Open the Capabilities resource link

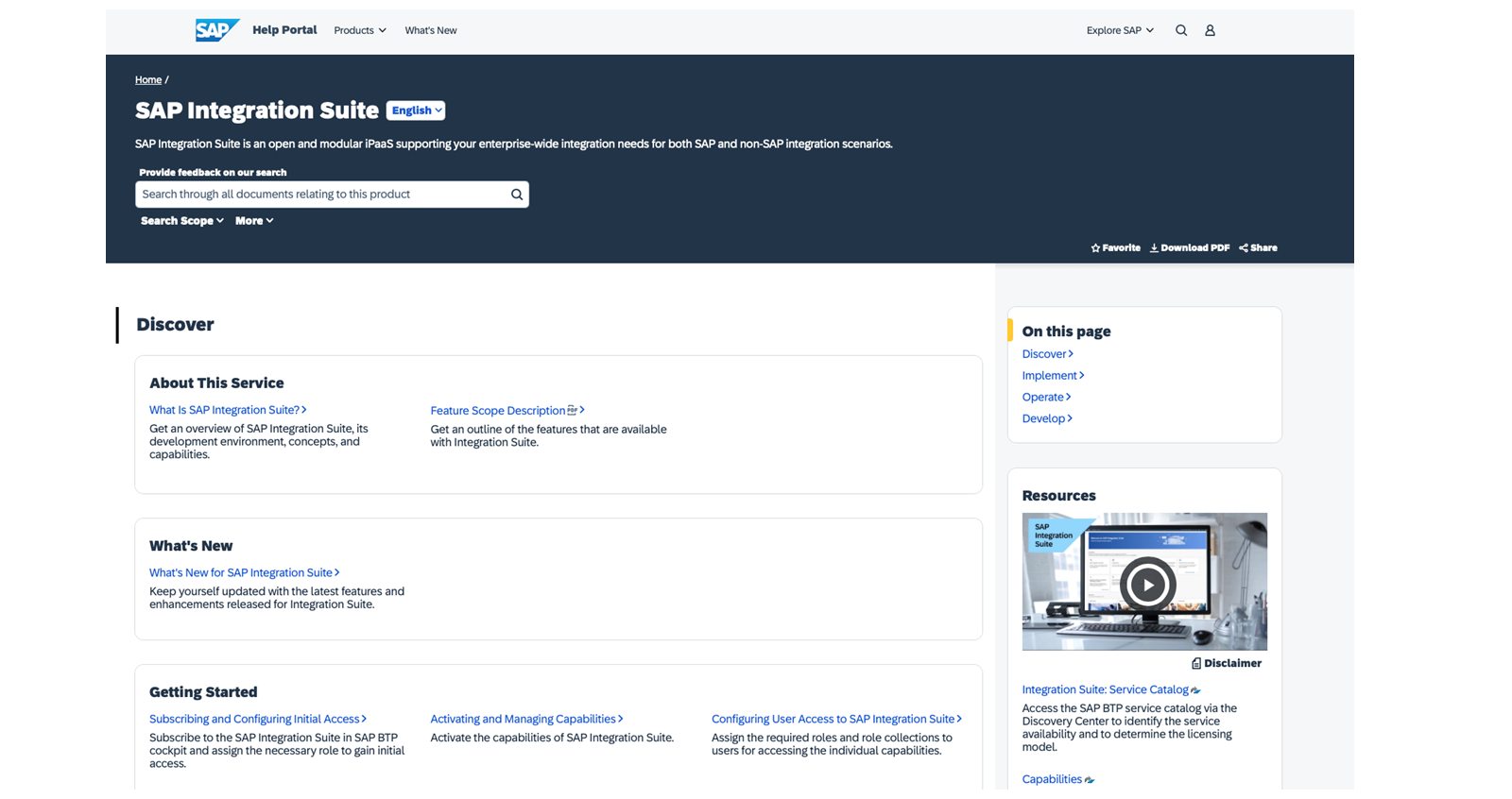point(1057,780)
